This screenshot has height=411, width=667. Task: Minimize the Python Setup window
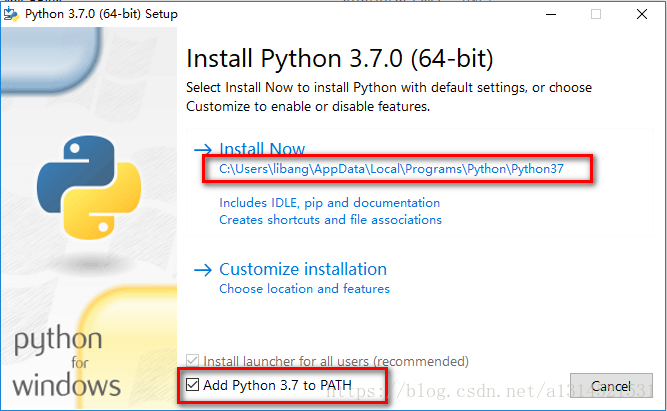(x=551, y=14)
